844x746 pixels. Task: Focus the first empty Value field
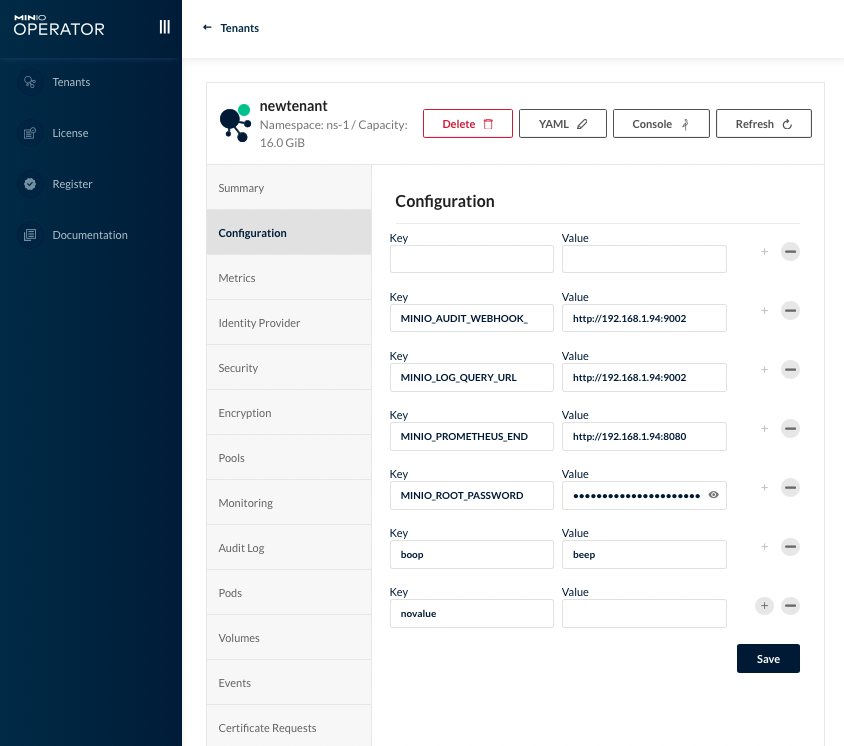644,259
